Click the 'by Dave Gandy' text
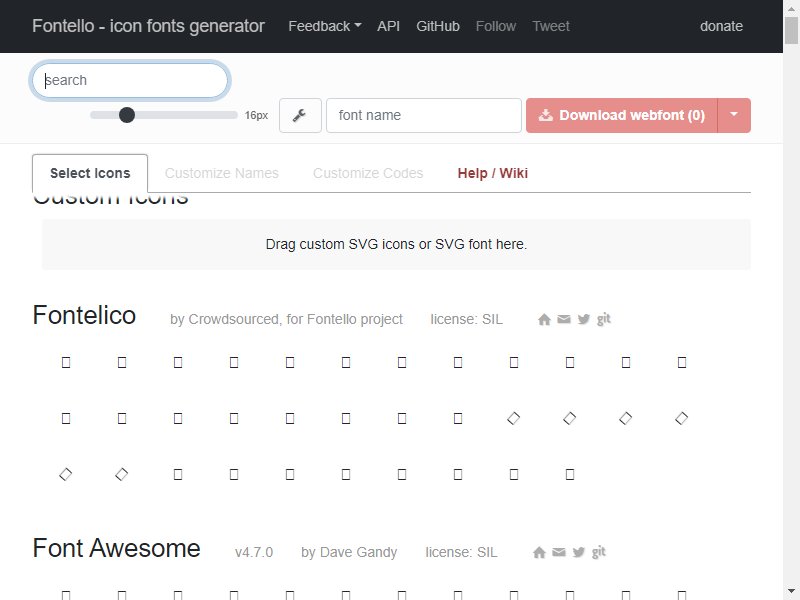Image resolution: width=800 pixels, height=600 pixels. pyautogui.click(x=349, y=553)
